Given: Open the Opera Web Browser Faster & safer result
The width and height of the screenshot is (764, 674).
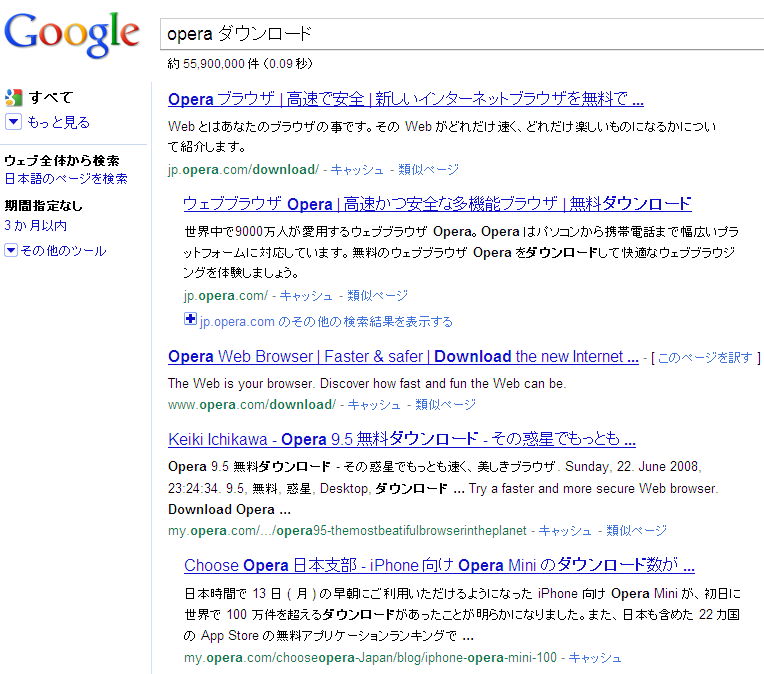Looking at the screenshot, I should (x=403, y=356).
